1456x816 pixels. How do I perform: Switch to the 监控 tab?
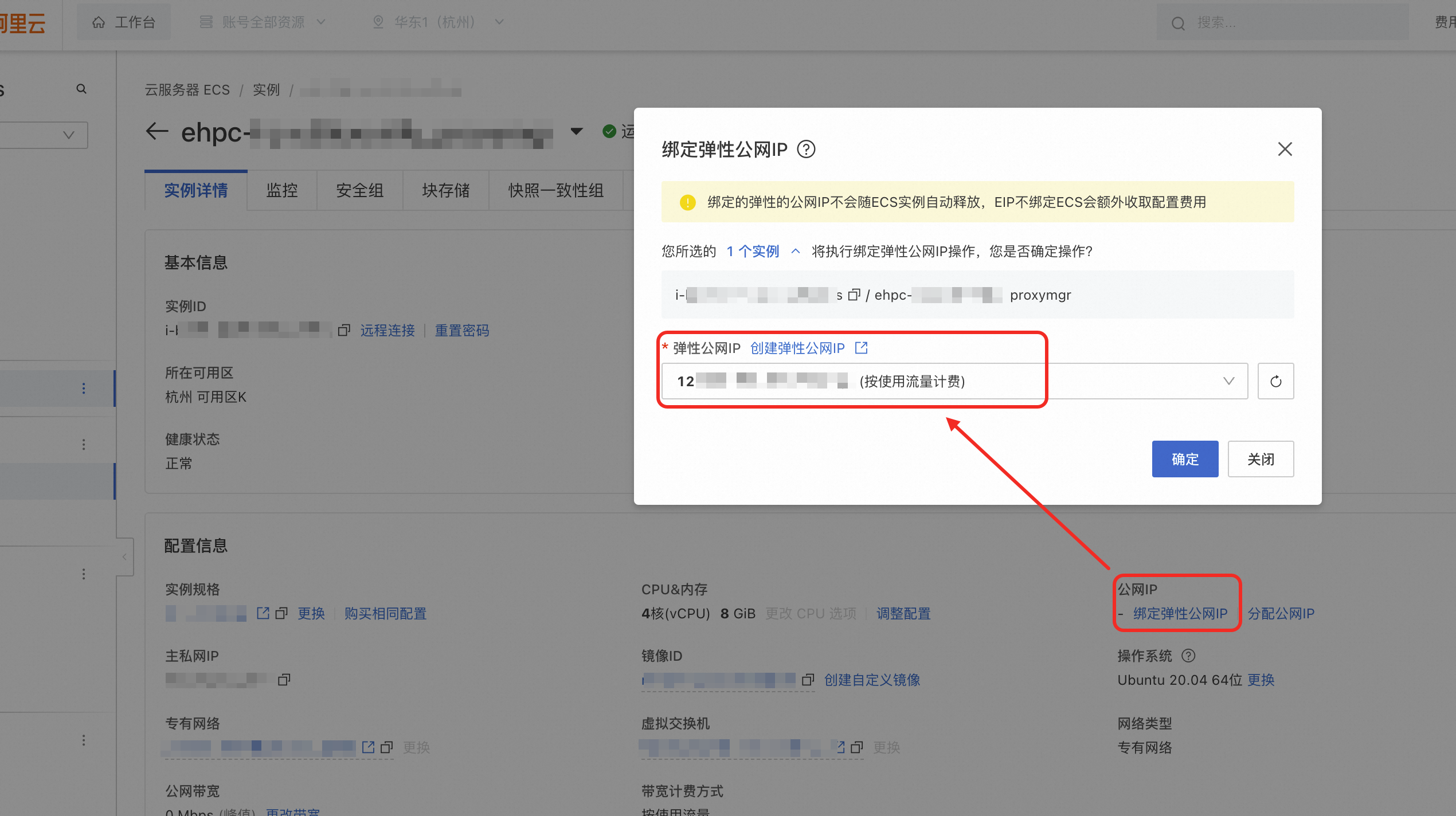tap(281, 190)
